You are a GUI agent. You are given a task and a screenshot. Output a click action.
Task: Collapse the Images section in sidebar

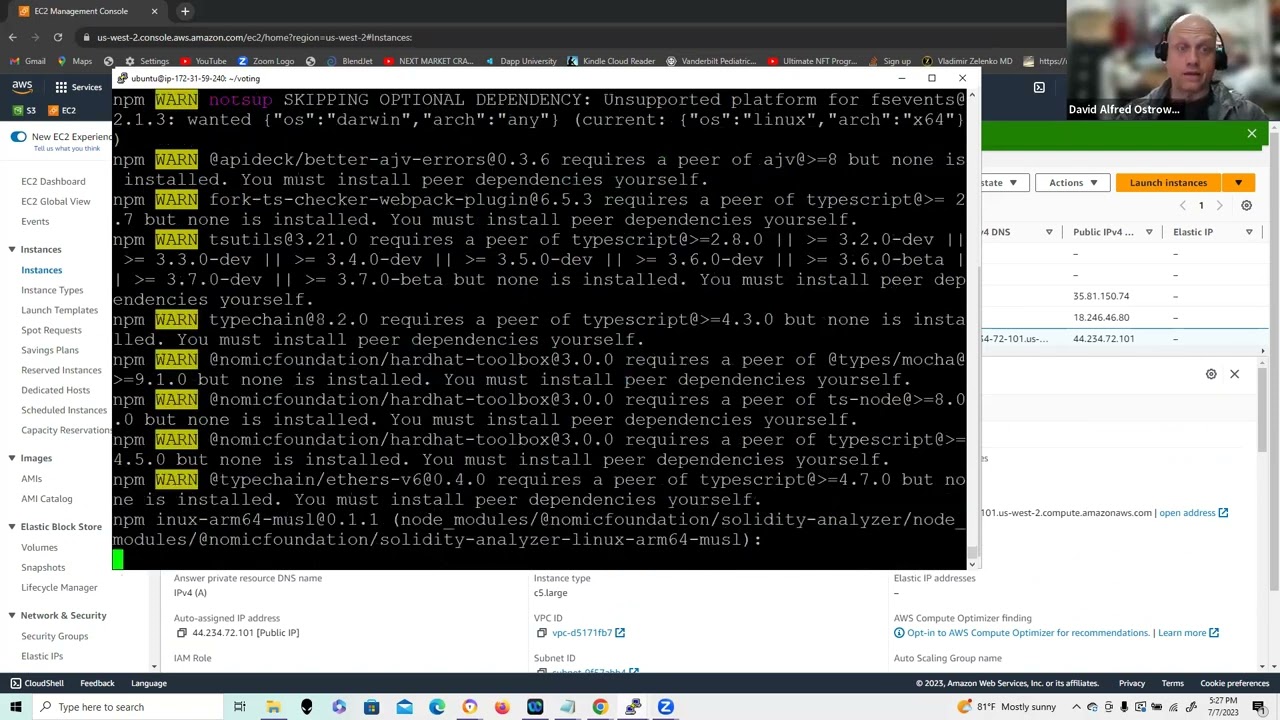(x=11, y=458)
